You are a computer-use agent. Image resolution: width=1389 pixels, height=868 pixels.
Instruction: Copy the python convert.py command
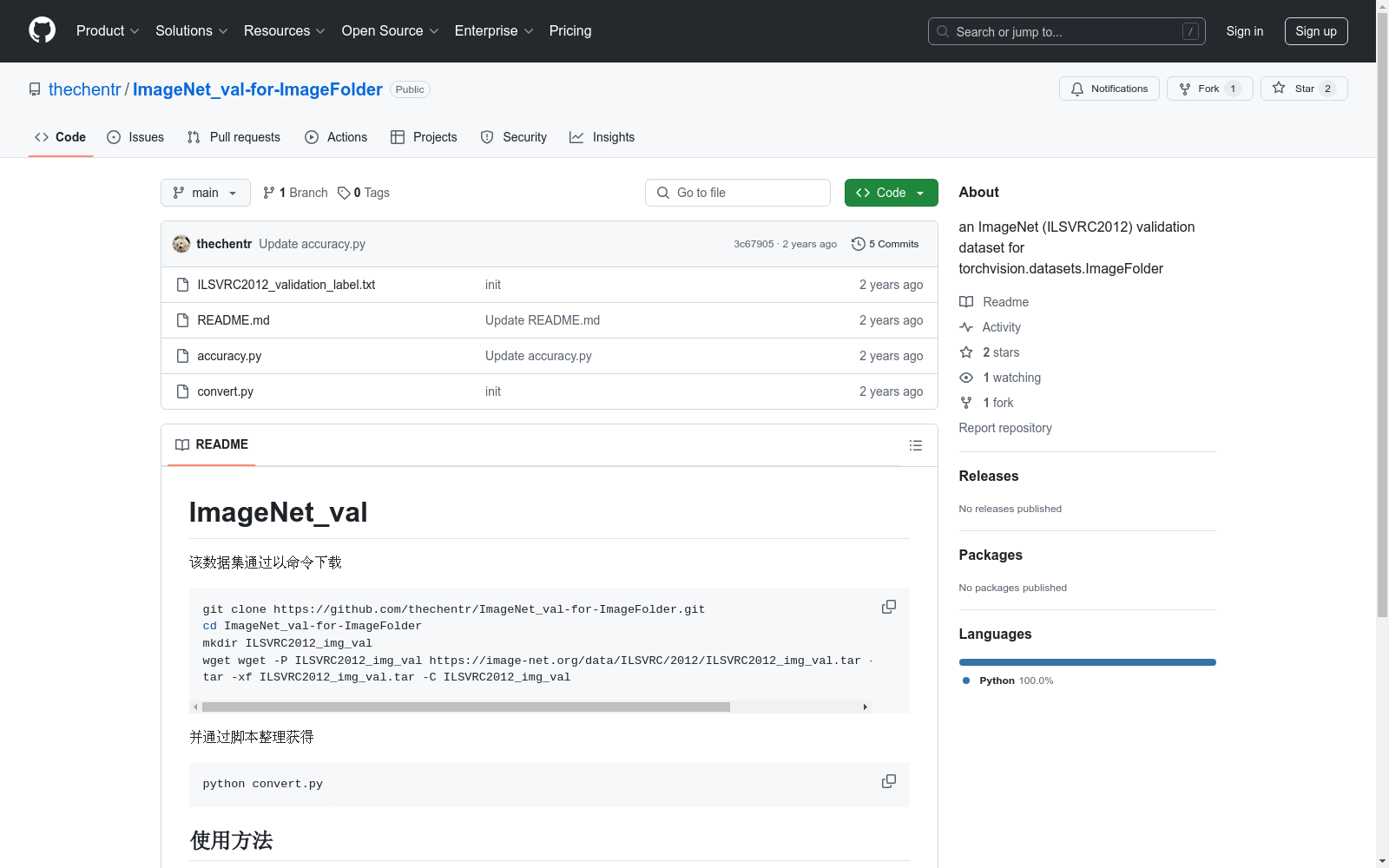[x=889, y=781]
